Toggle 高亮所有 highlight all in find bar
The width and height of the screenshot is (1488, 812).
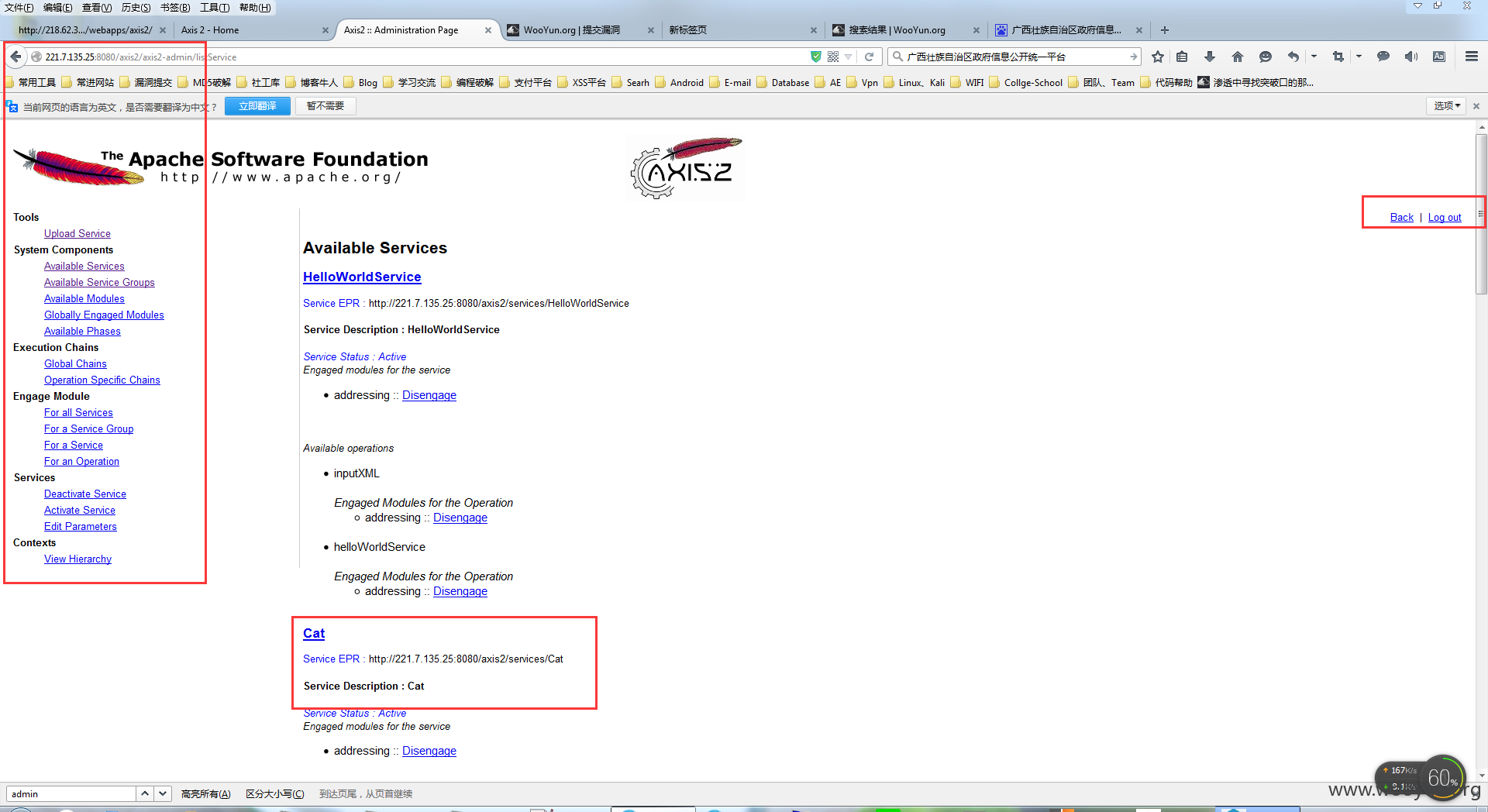pyautogui.click(x=205, y=793)
